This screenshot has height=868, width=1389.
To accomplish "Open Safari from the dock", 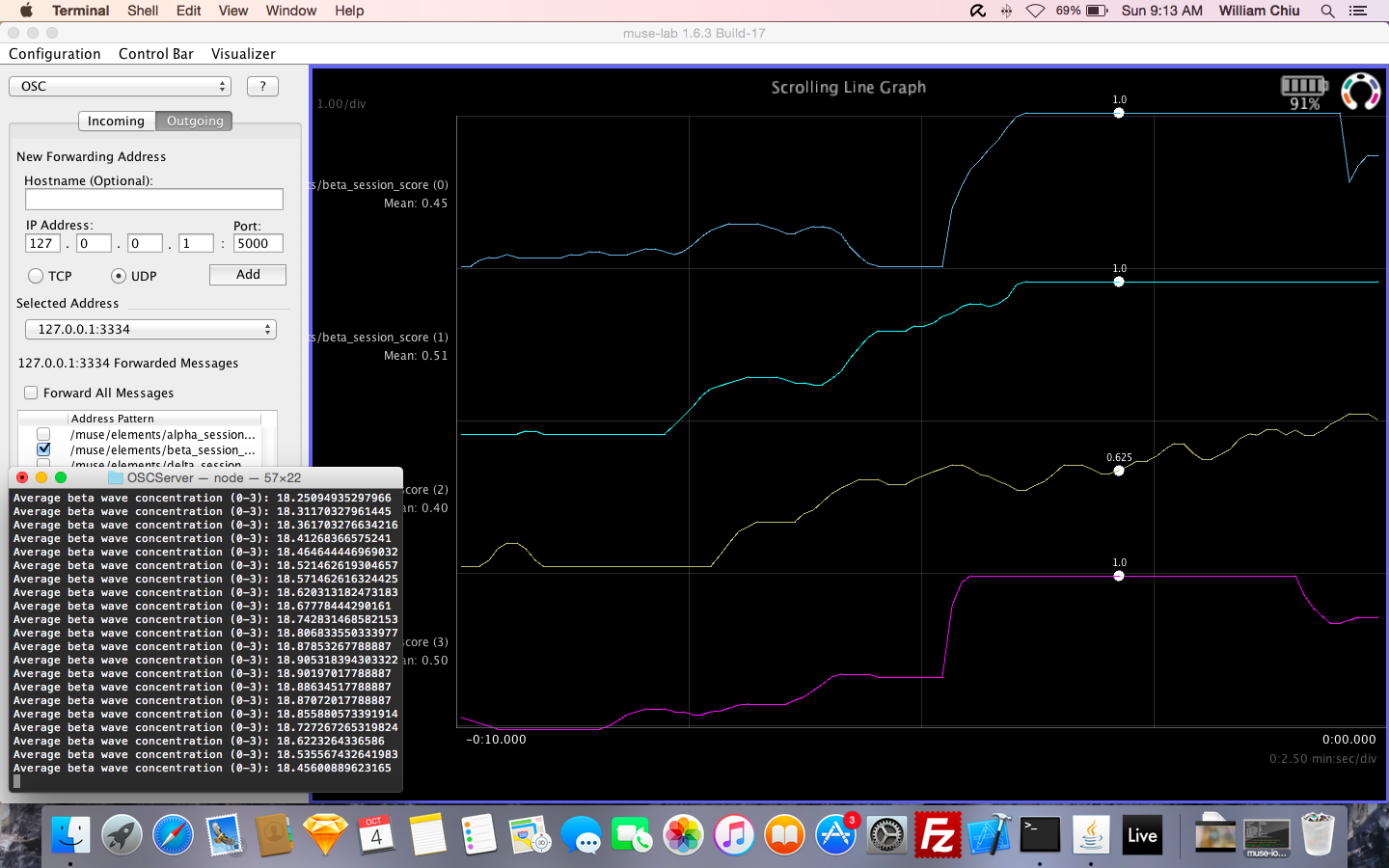I will pos(173,835).
